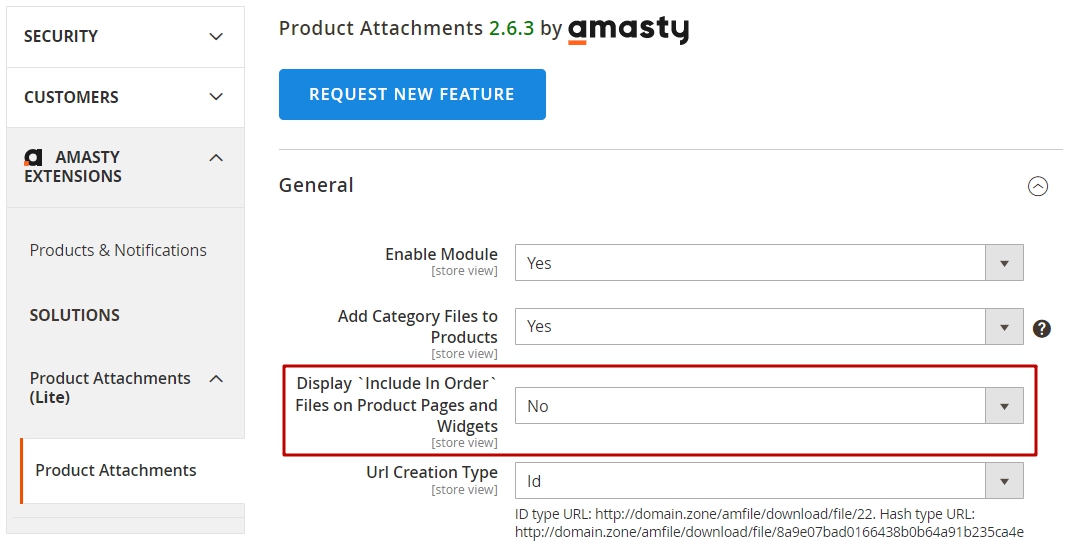Click the Amasty icon beside AMASTY EXTENSIONS
Image resolution: width=1068 pixels, height=546 pixels.
pos(33,157)
